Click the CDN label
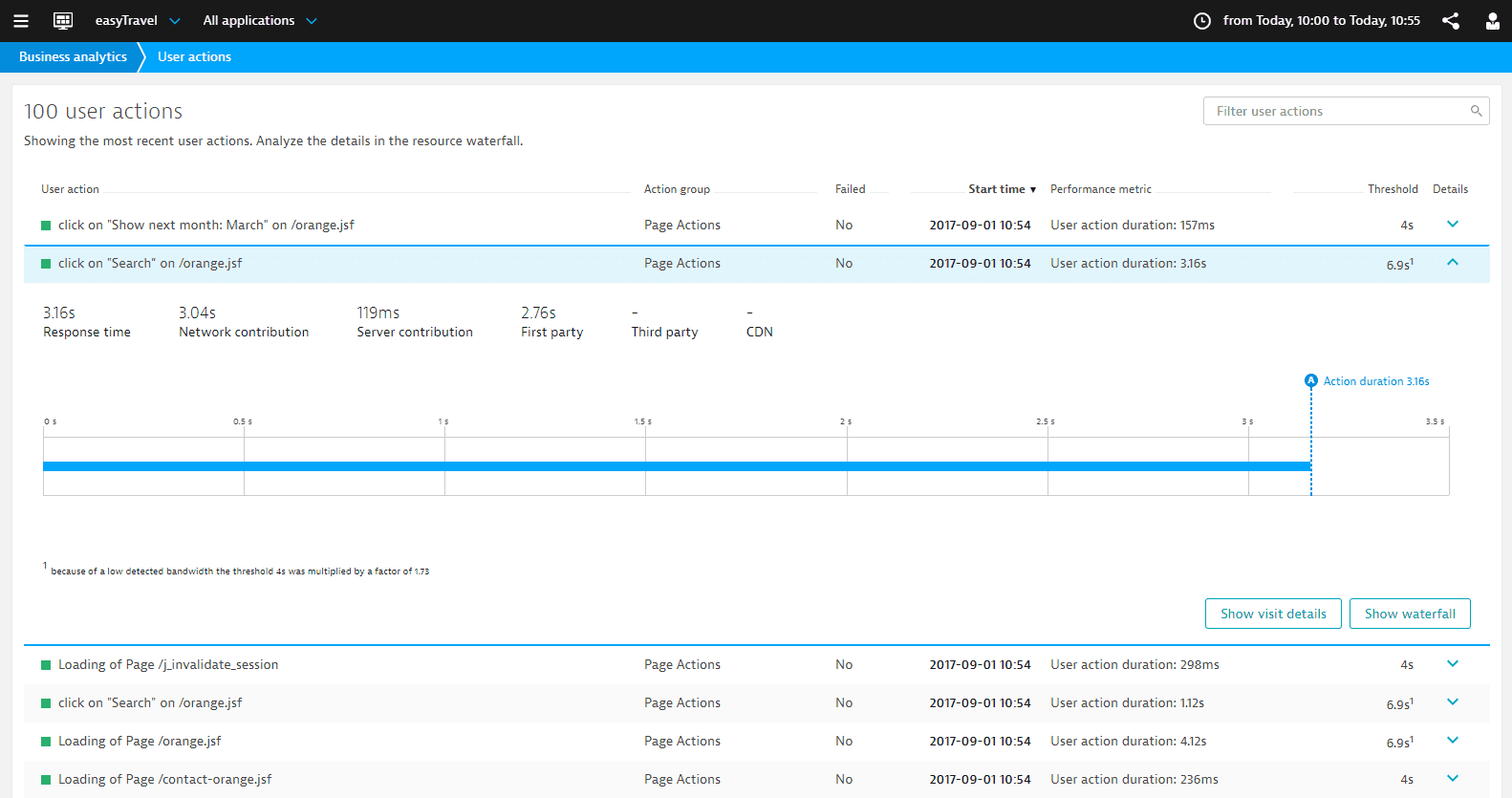This screenshot has height=798, width=1512. tap(760, 333)
